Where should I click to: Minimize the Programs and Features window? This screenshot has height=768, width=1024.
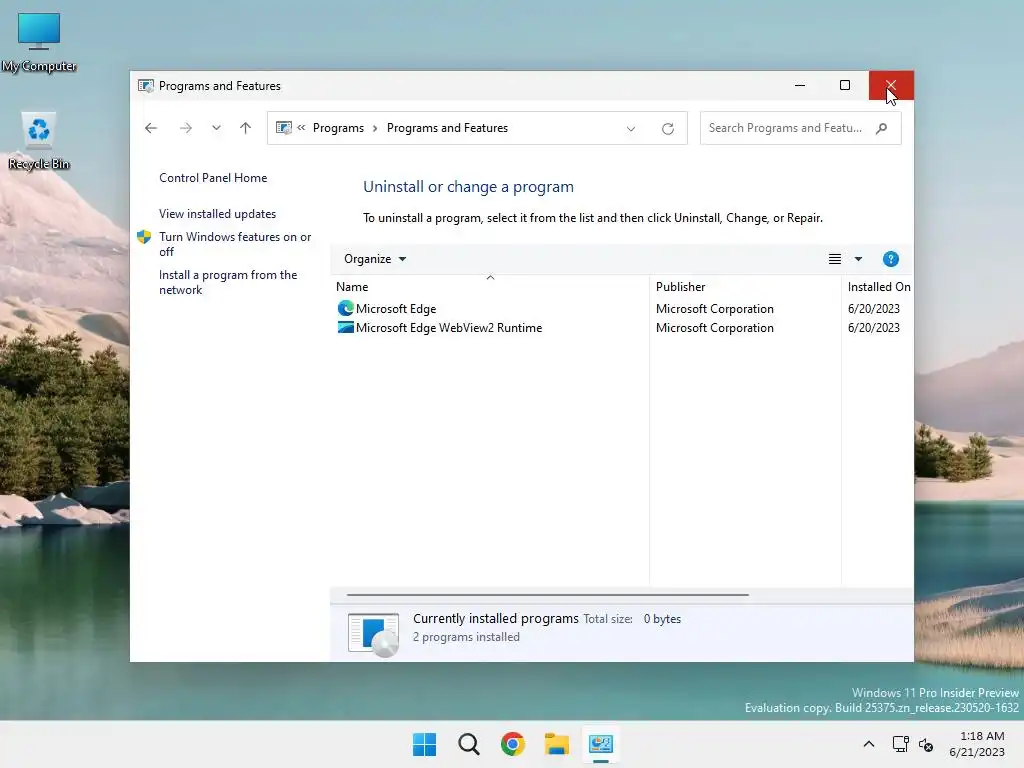799,86
